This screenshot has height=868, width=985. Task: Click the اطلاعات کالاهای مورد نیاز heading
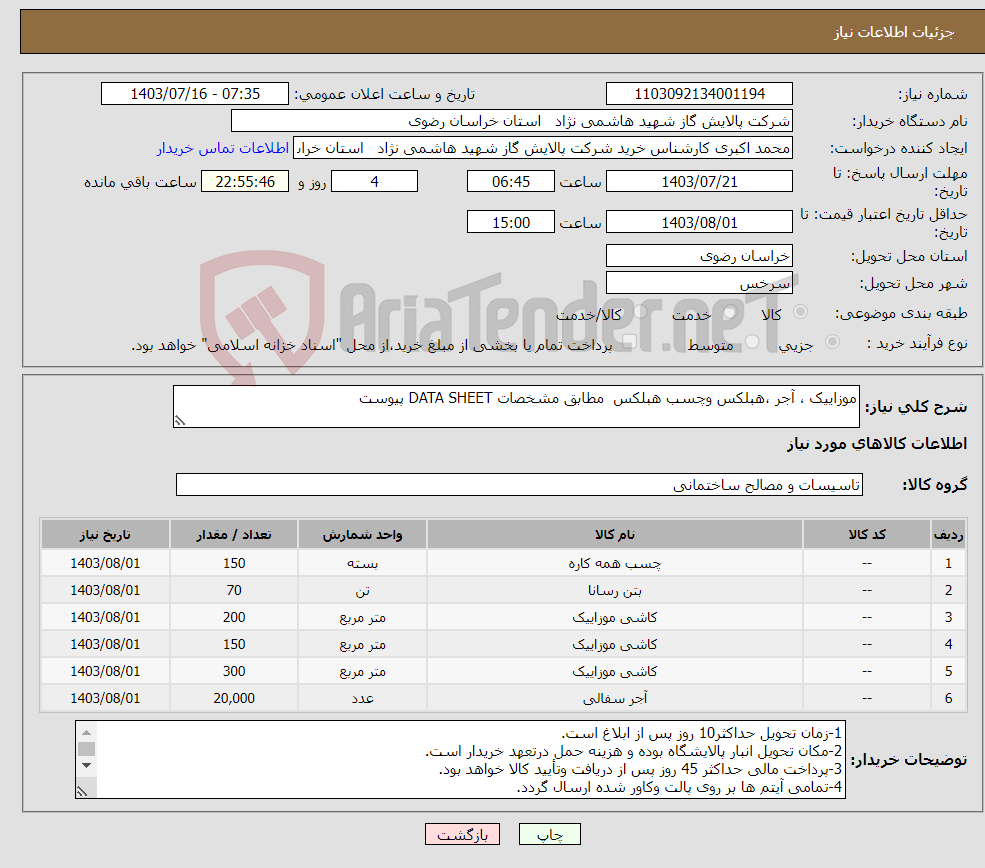point(877,444)
